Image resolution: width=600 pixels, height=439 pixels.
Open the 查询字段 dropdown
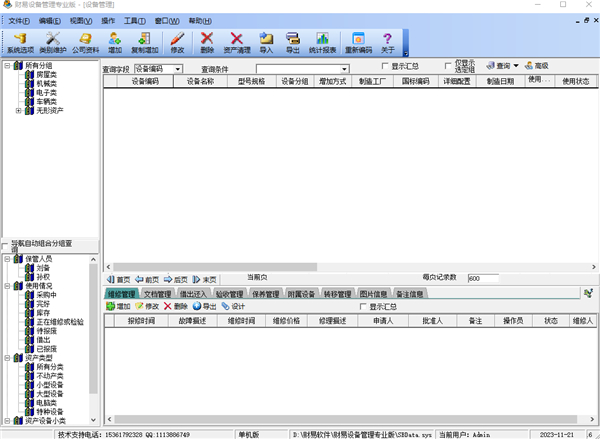click(177, 68)
